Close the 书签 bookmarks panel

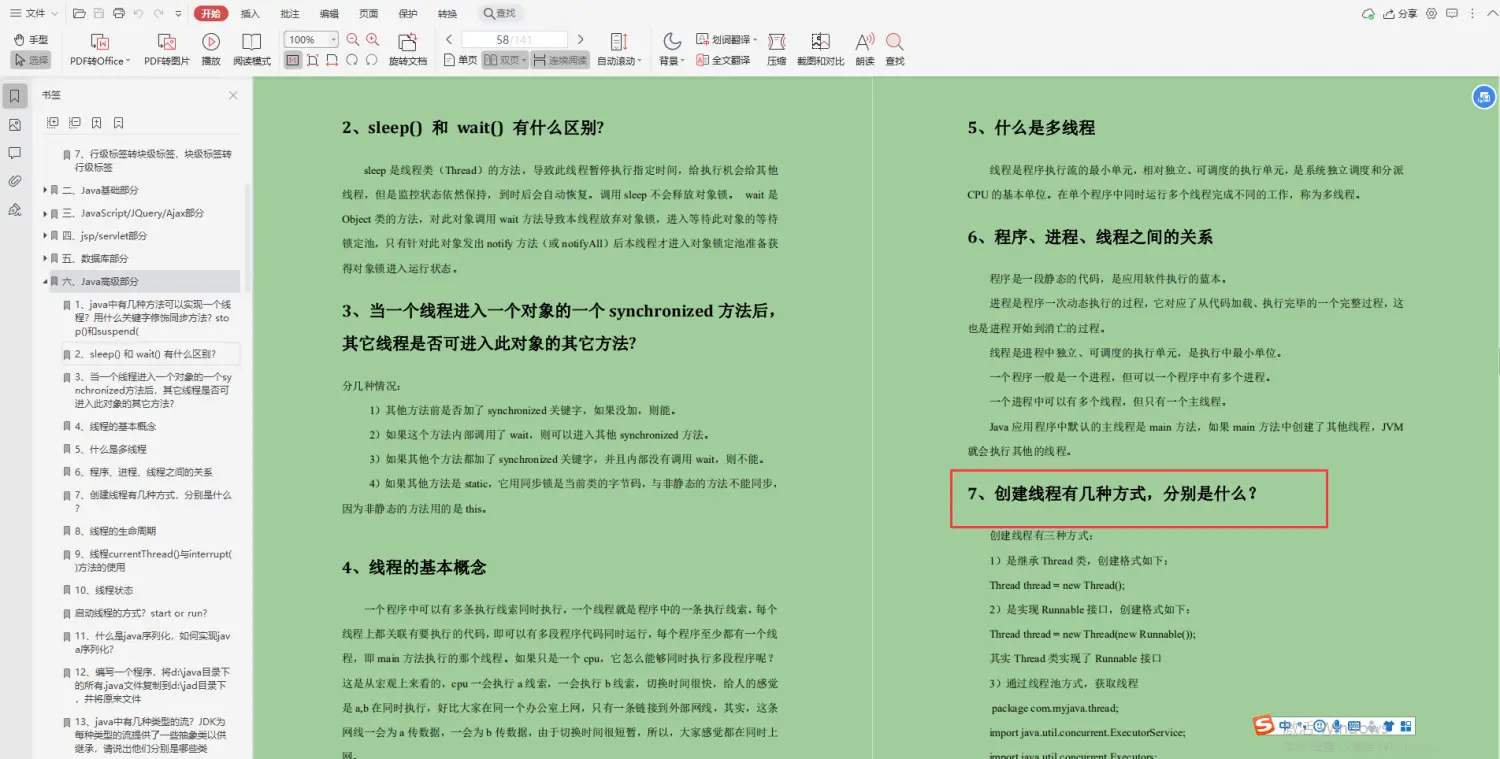233,95
